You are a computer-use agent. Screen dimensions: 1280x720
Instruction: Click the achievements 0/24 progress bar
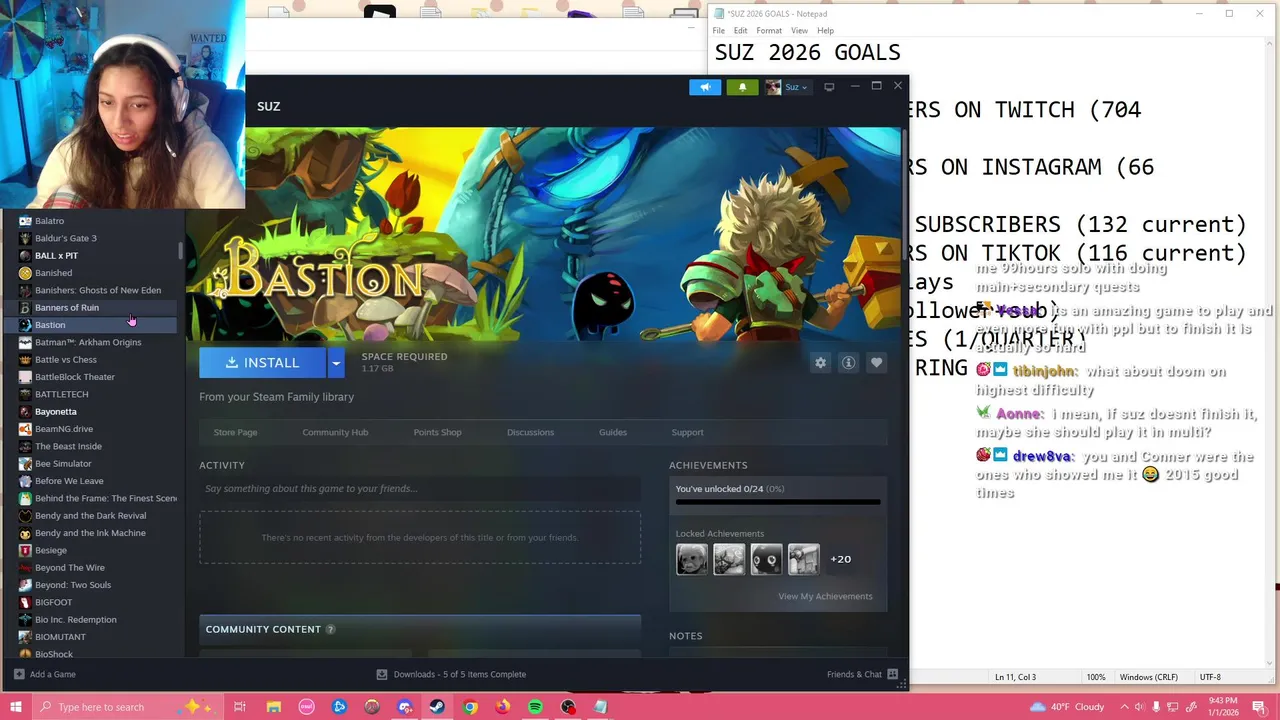[778, 502]
